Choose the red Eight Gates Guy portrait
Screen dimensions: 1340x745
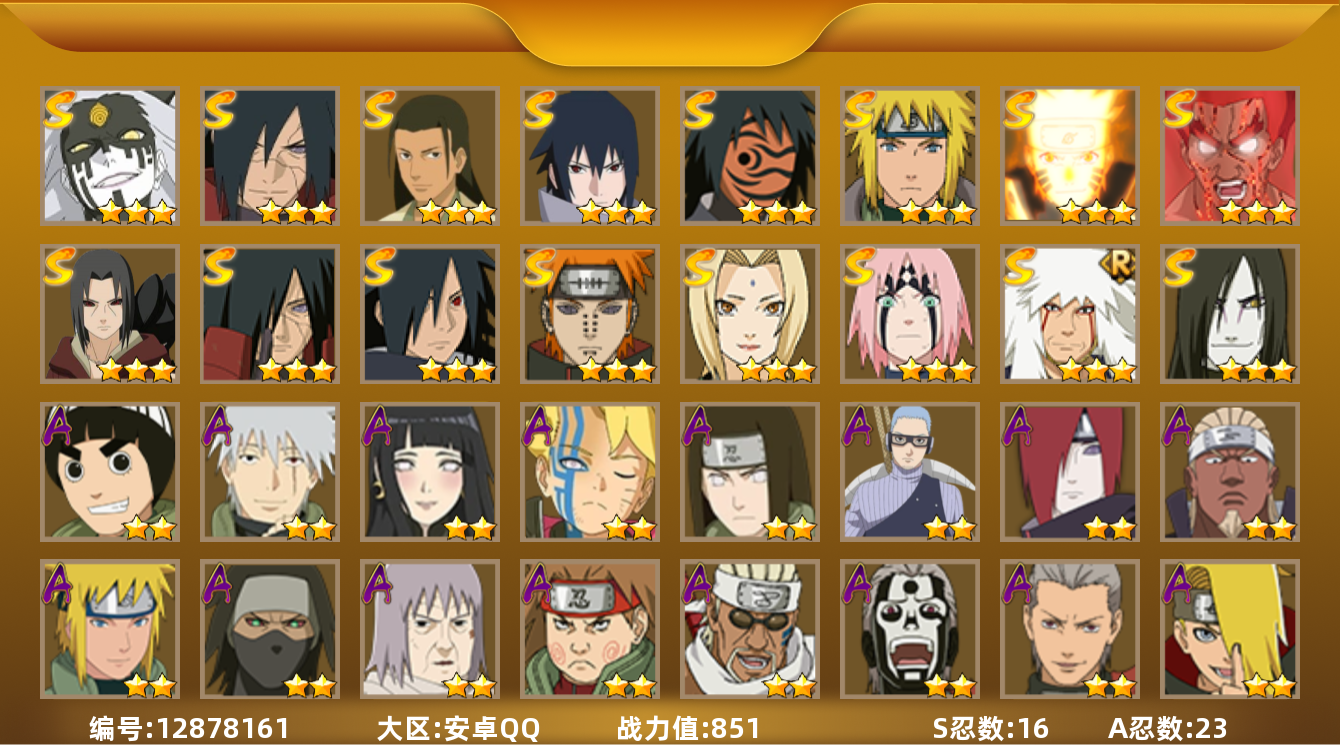[x=1230, y=155]
